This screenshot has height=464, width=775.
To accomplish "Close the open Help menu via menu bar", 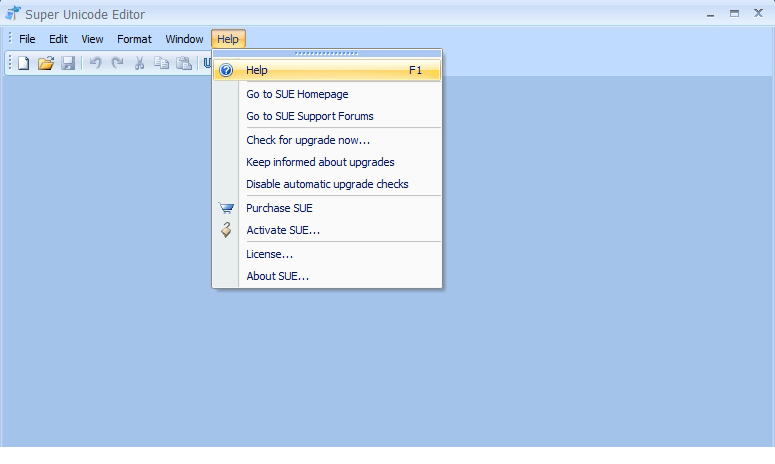I will [228, 39].
